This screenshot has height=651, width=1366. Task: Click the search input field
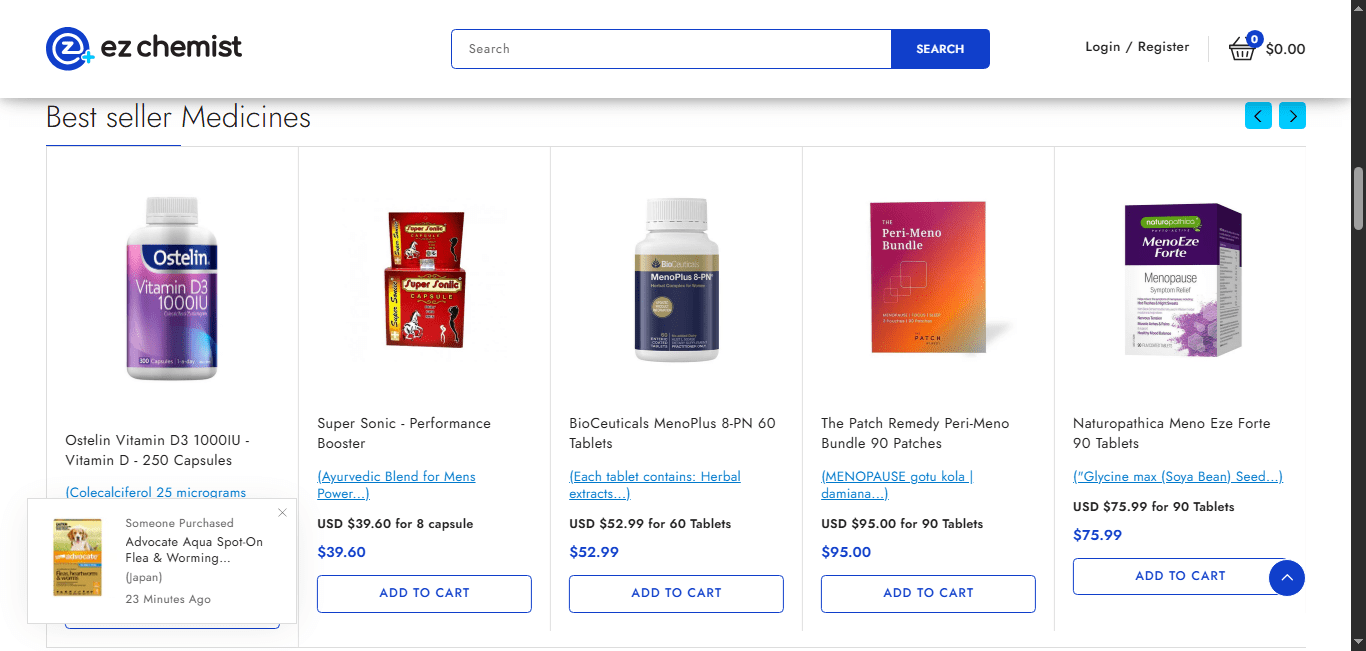(x=671, y=49)
